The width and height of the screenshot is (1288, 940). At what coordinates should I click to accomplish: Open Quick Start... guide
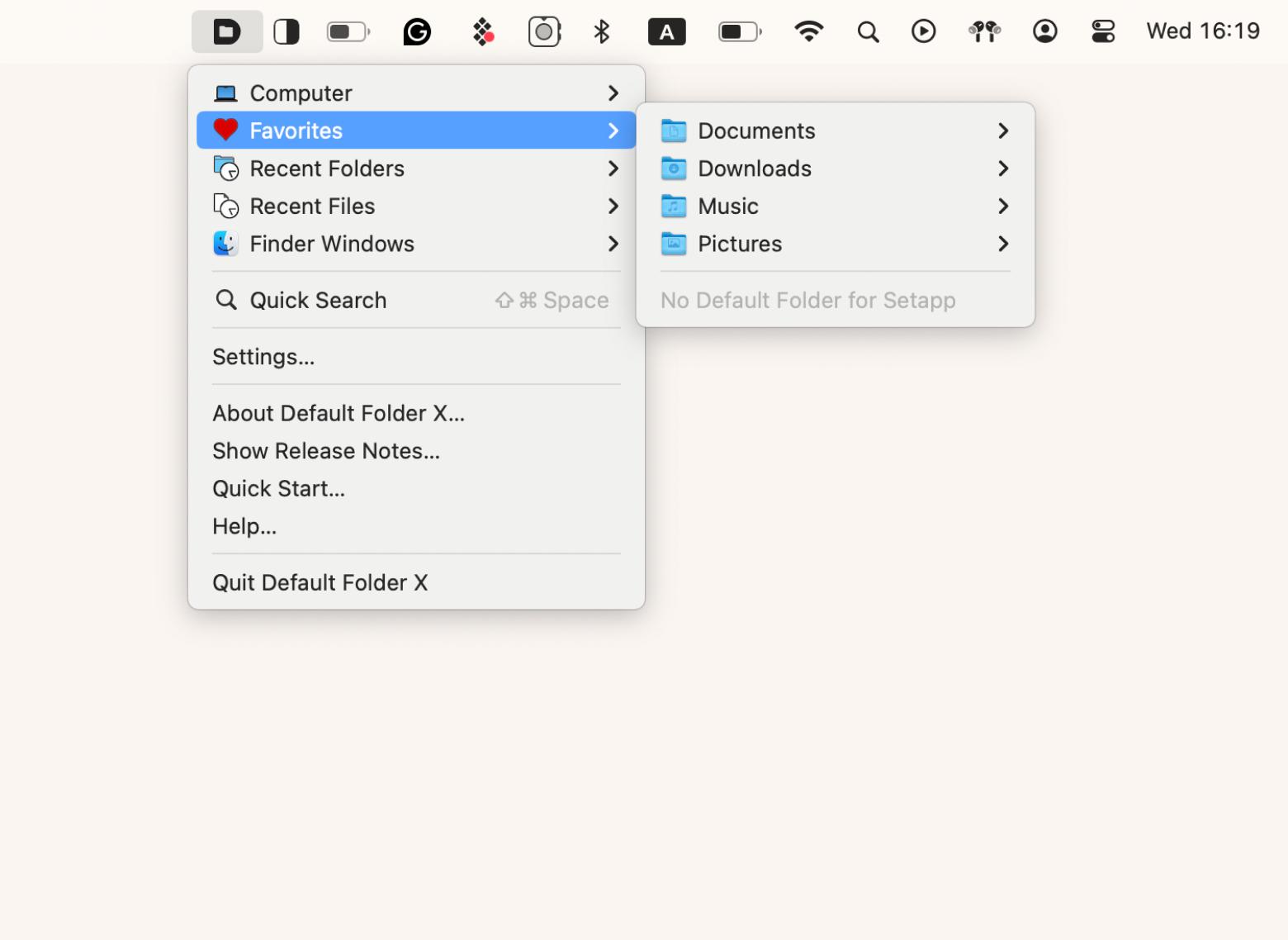point(416,489)
